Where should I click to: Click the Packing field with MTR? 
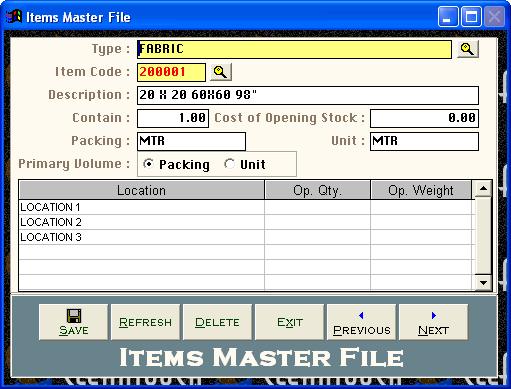point(191,141)
